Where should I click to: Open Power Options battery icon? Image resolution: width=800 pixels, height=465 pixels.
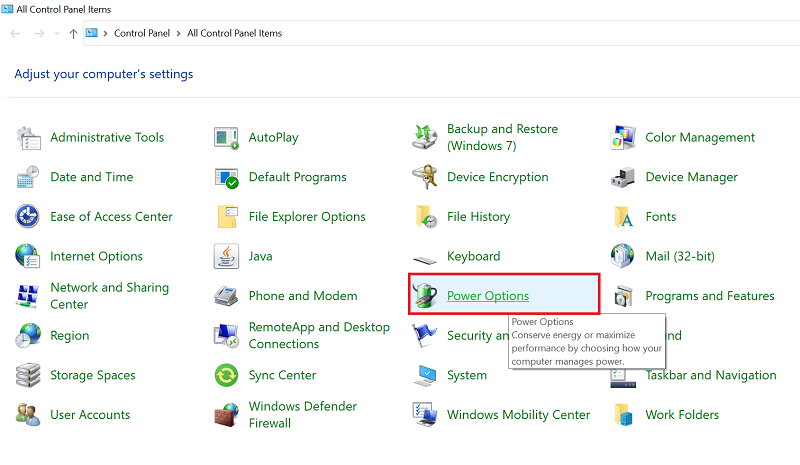coord(424,296)
